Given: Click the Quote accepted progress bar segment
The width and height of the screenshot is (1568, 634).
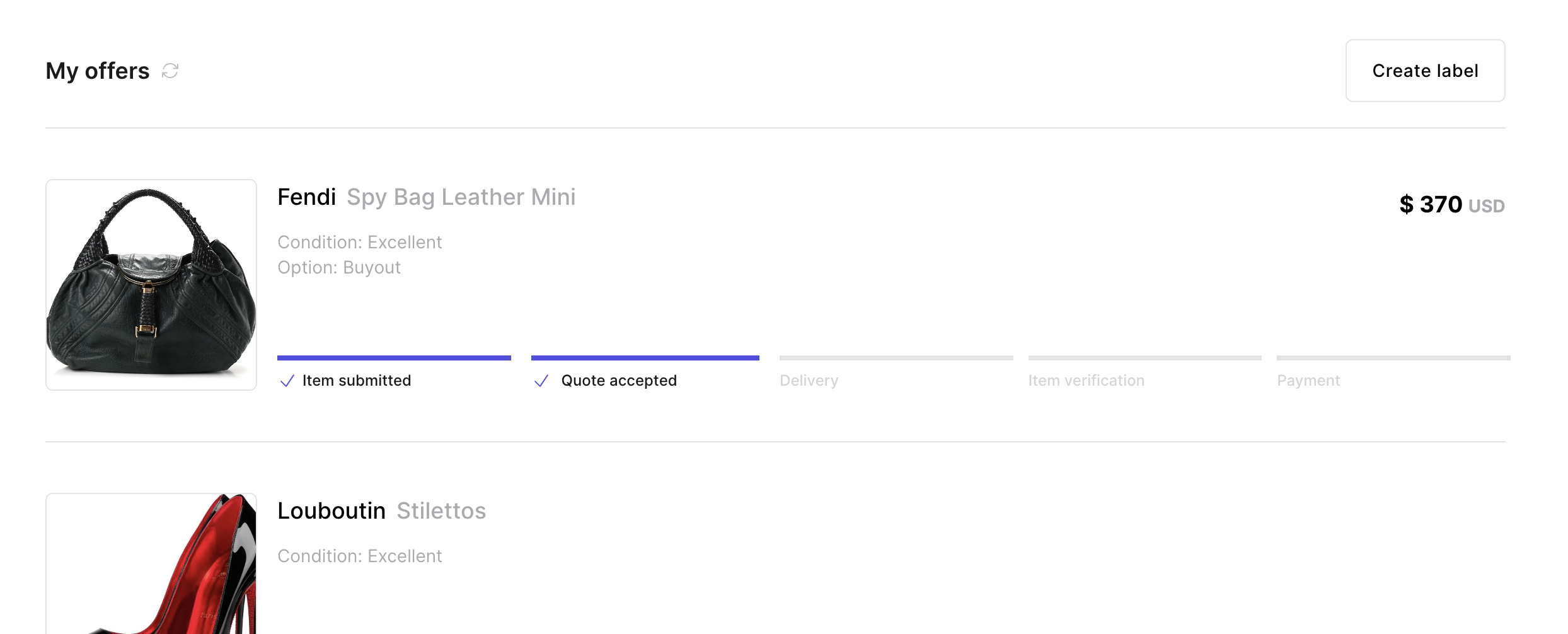Looking at the screenshot, I should click(645, 358).
